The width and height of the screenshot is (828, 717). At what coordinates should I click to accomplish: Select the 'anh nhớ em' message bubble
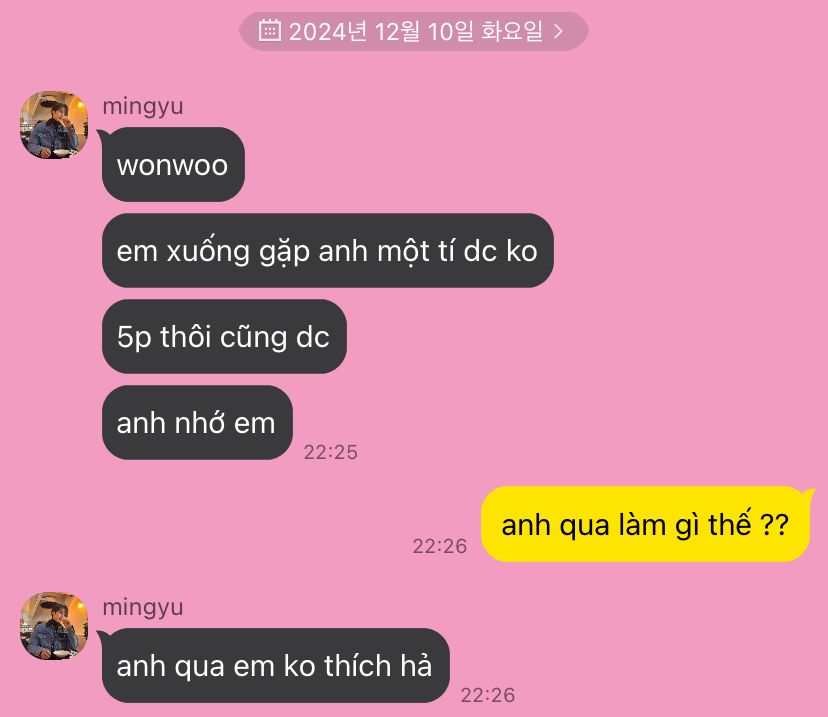(x=197, y=422)
